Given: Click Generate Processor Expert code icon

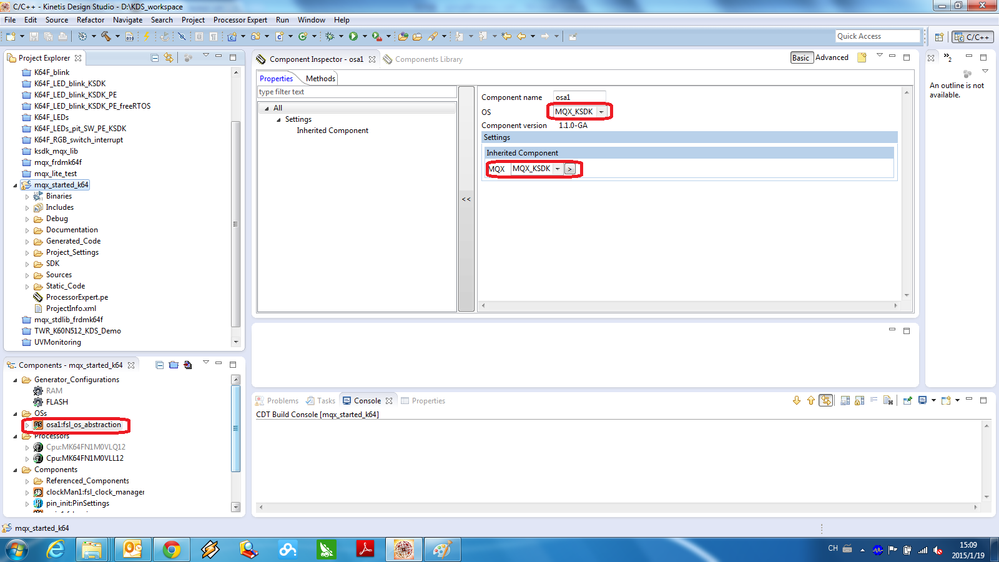Looking at the screenshot, I should [188, 365].
